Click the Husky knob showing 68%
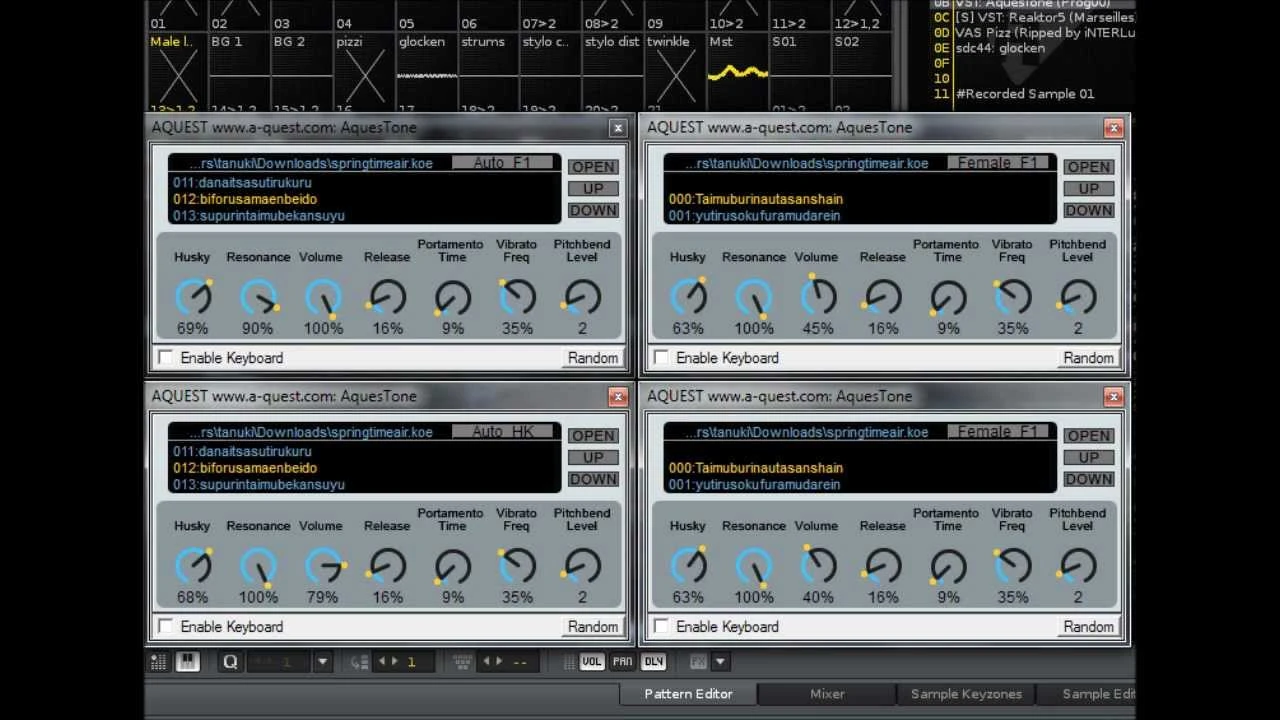Viewport: 1280px width, 720px height. pyautogui.click(x=193, y=567)
